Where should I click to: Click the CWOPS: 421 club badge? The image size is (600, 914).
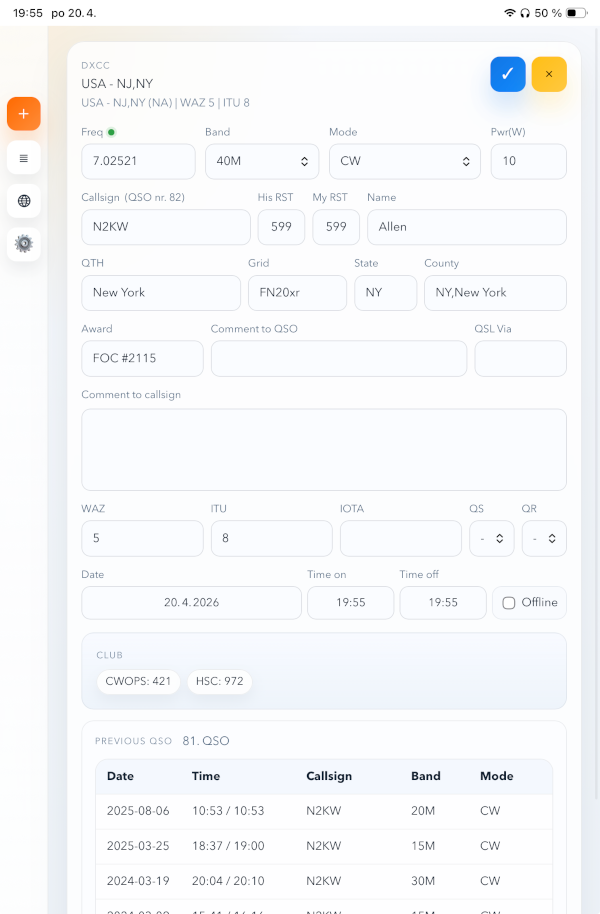[139, 682]
